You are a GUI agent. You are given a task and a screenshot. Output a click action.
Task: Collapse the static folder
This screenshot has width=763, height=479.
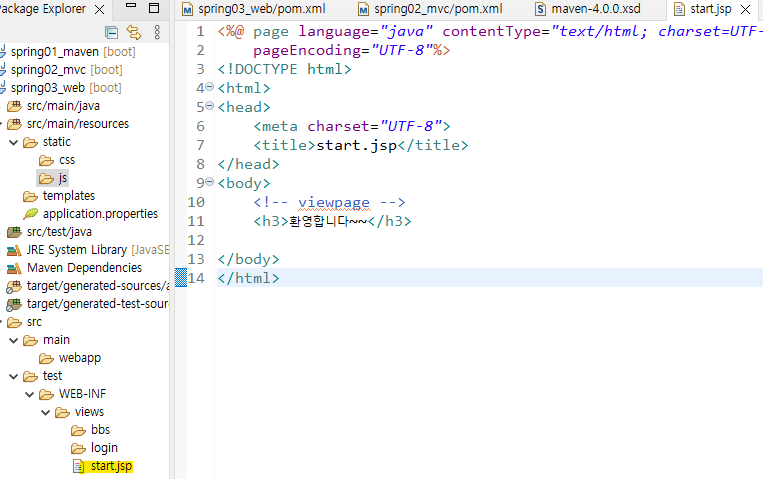(14, 142)
